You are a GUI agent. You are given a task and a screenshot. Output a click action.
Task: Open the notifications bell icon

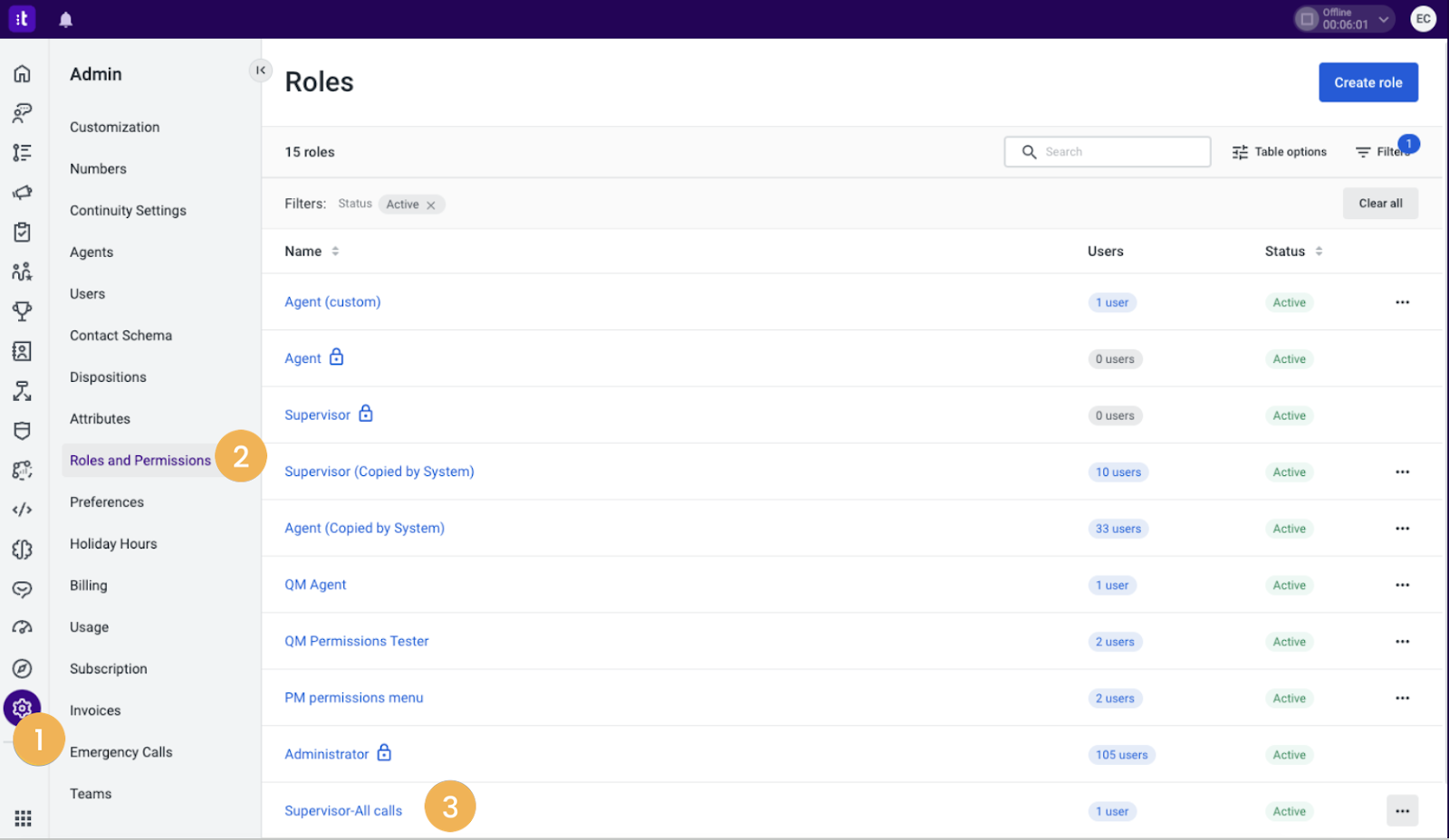coord(65,19)
